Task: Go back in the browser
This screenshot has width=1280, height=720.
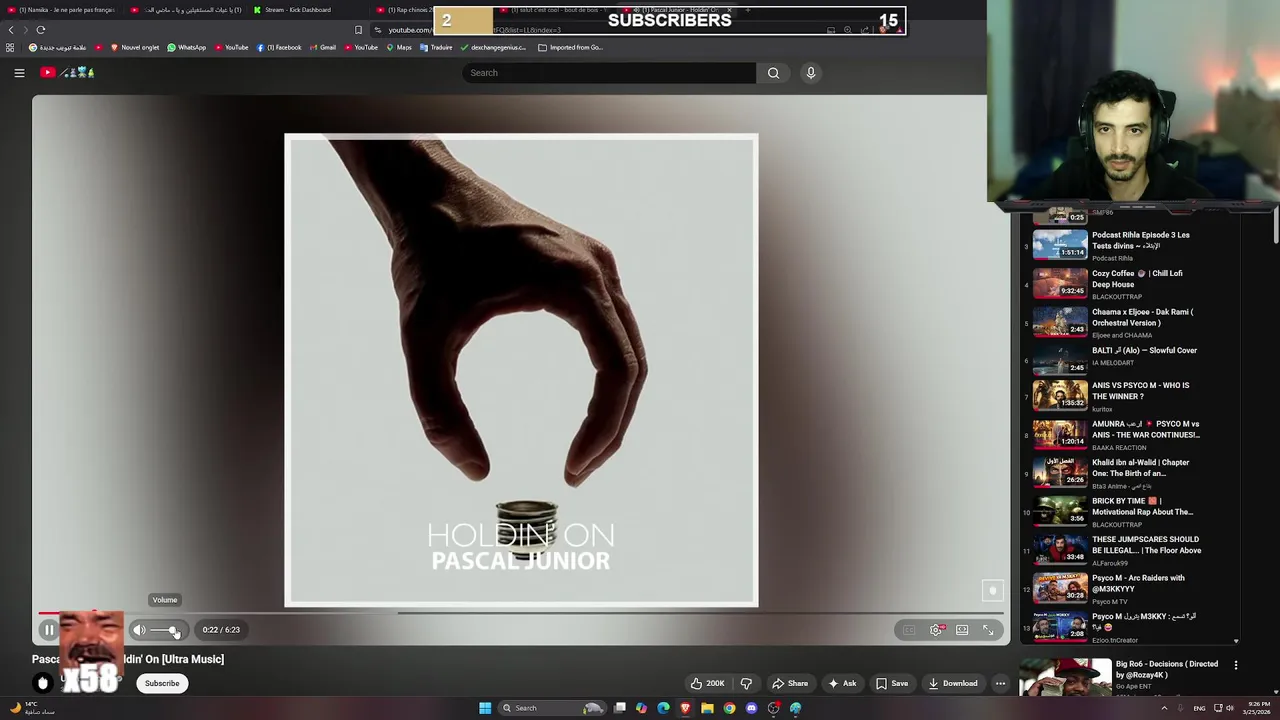Action: tap(11, 30)
